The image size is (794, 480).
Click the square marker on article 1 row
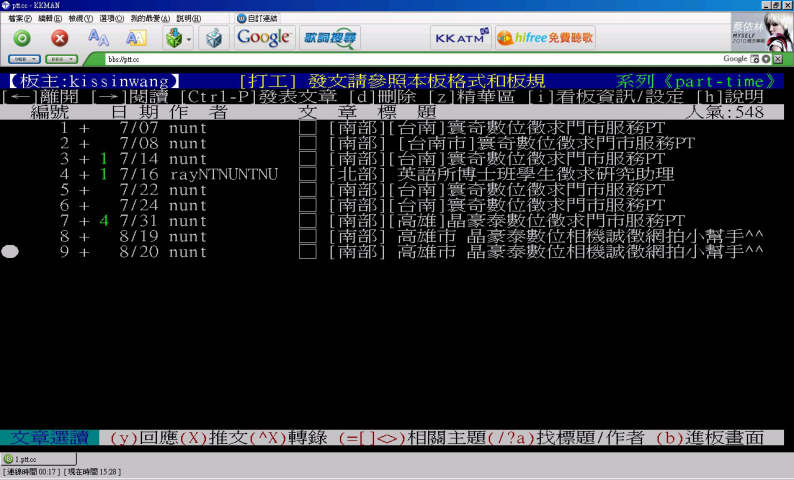click(307, 128)
